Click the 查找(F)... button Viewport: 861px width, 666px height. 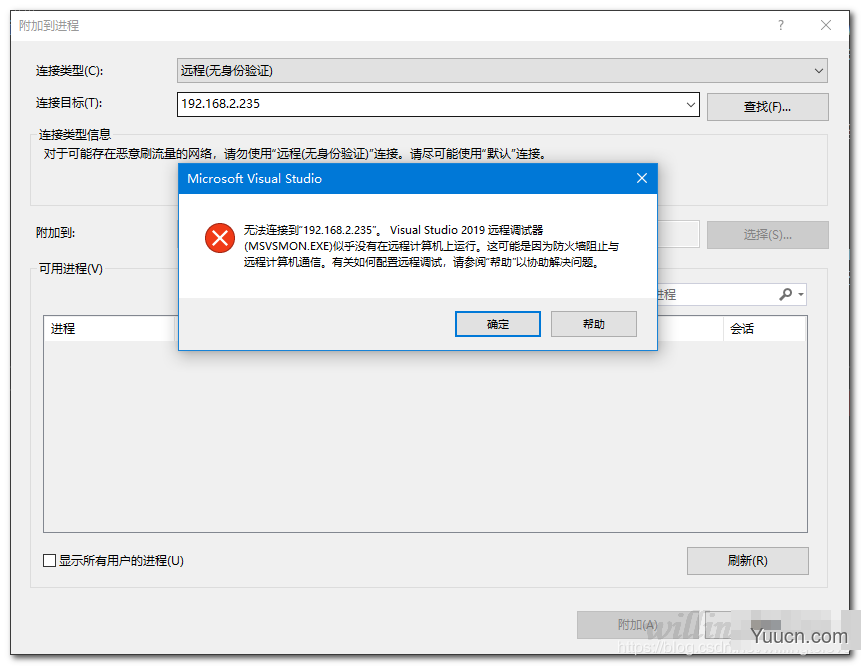767,107
